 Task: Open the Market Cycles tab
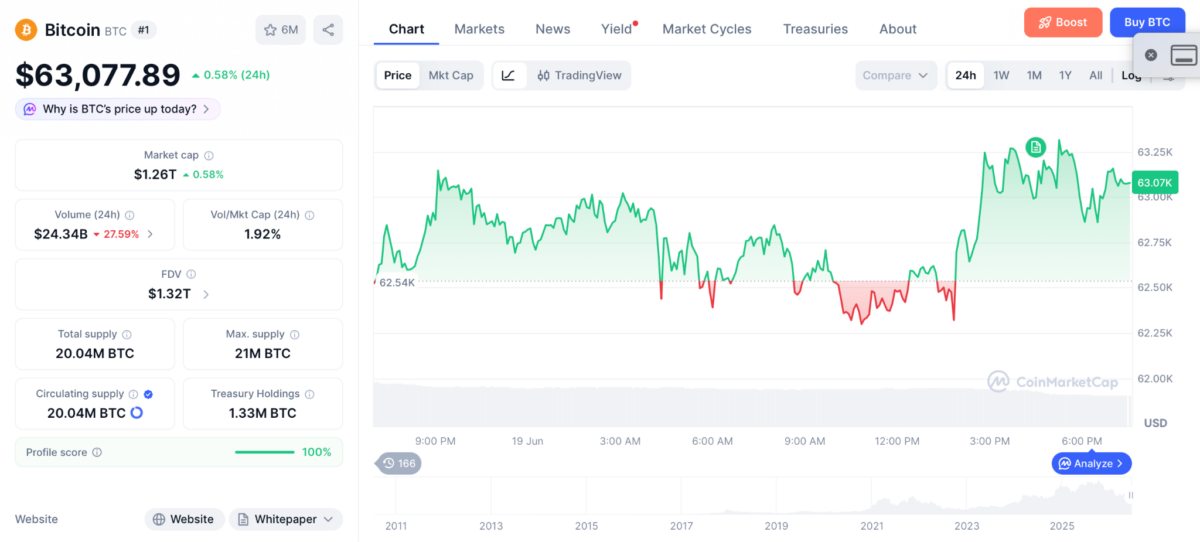[707, 29]
